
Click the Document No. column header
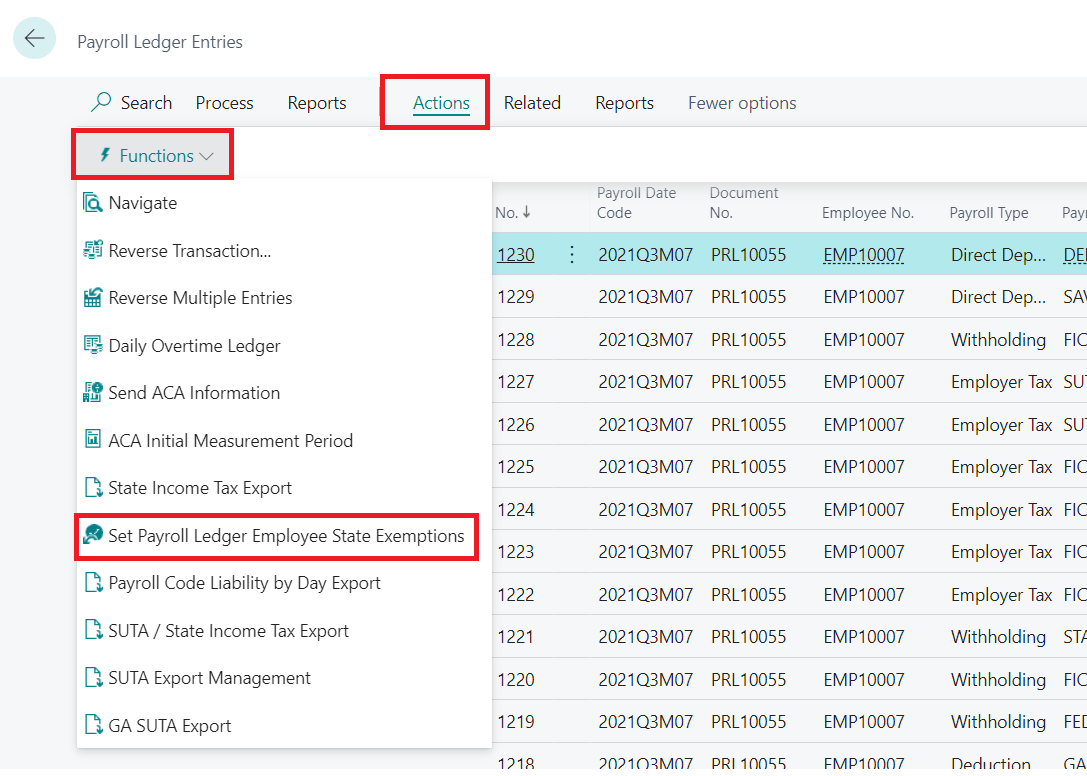coord(744,202)
